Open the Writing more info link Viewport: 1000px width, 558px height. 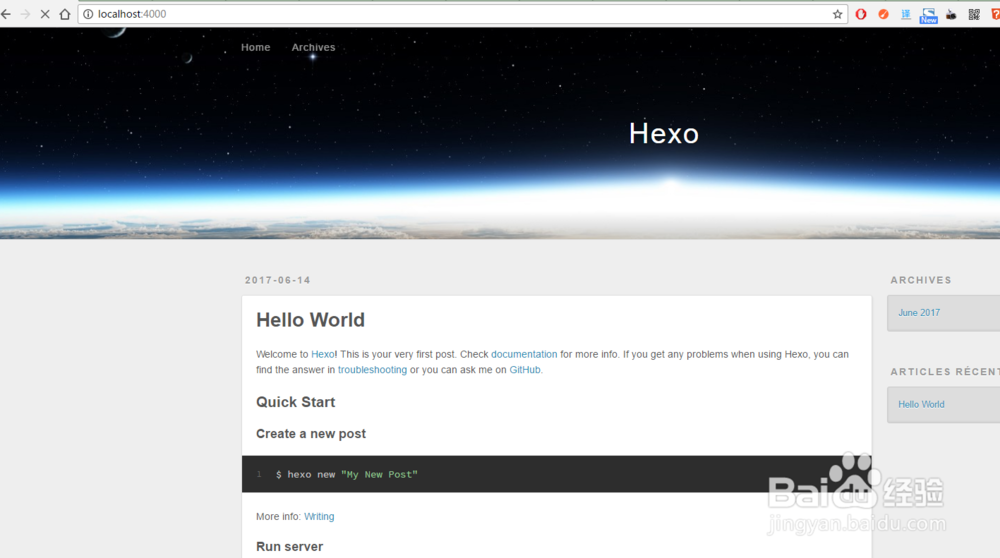pos(319,516)
